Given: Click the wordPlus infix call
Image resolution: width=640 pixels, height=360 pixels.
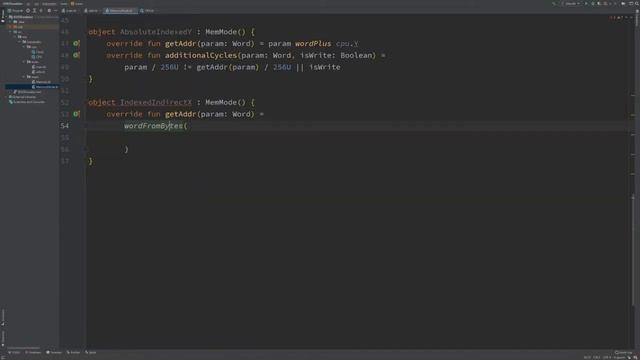Looking at the screenshot, I should click(x=313, y=44).
